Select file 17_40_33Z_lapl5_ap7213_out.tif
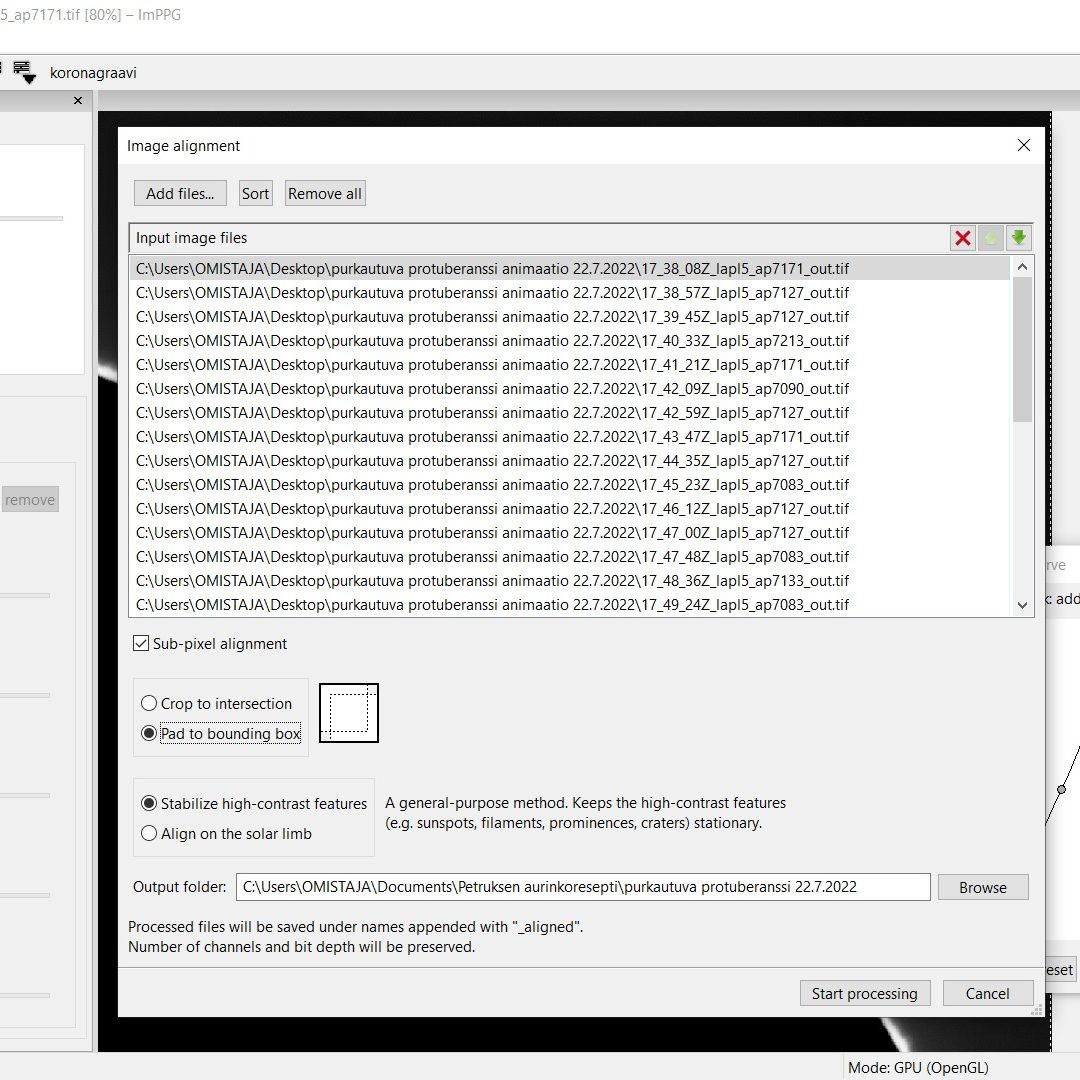The height and width of the screenshot is (1080, 1080). [569, 341]
